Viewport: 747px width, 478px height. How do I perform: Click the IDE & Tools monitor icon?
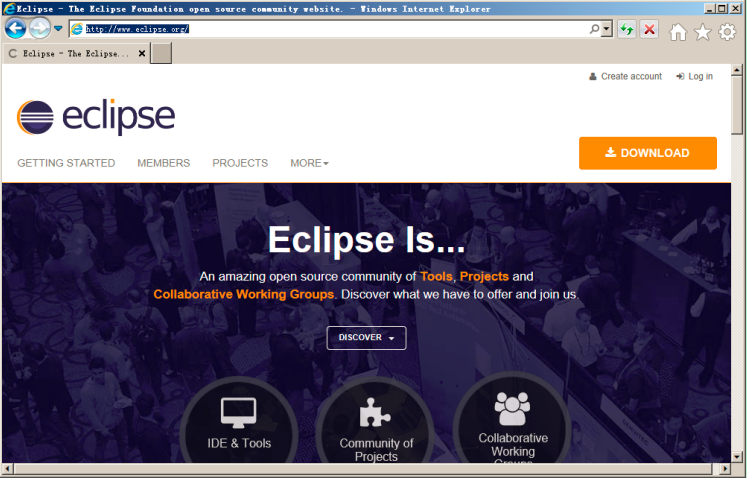239,412
